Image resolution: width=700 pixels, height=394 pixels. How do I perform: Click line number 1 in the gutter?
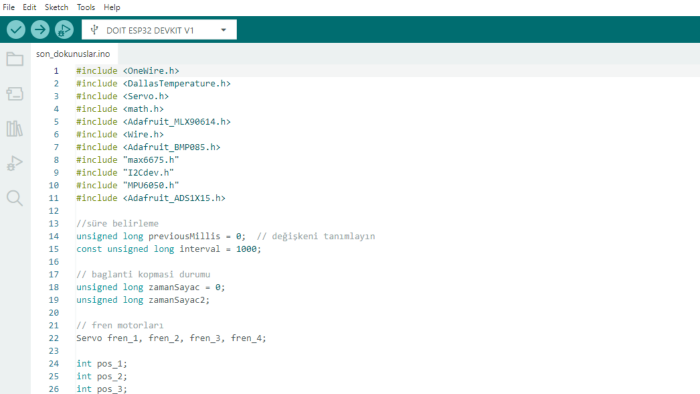click(56, 71)
